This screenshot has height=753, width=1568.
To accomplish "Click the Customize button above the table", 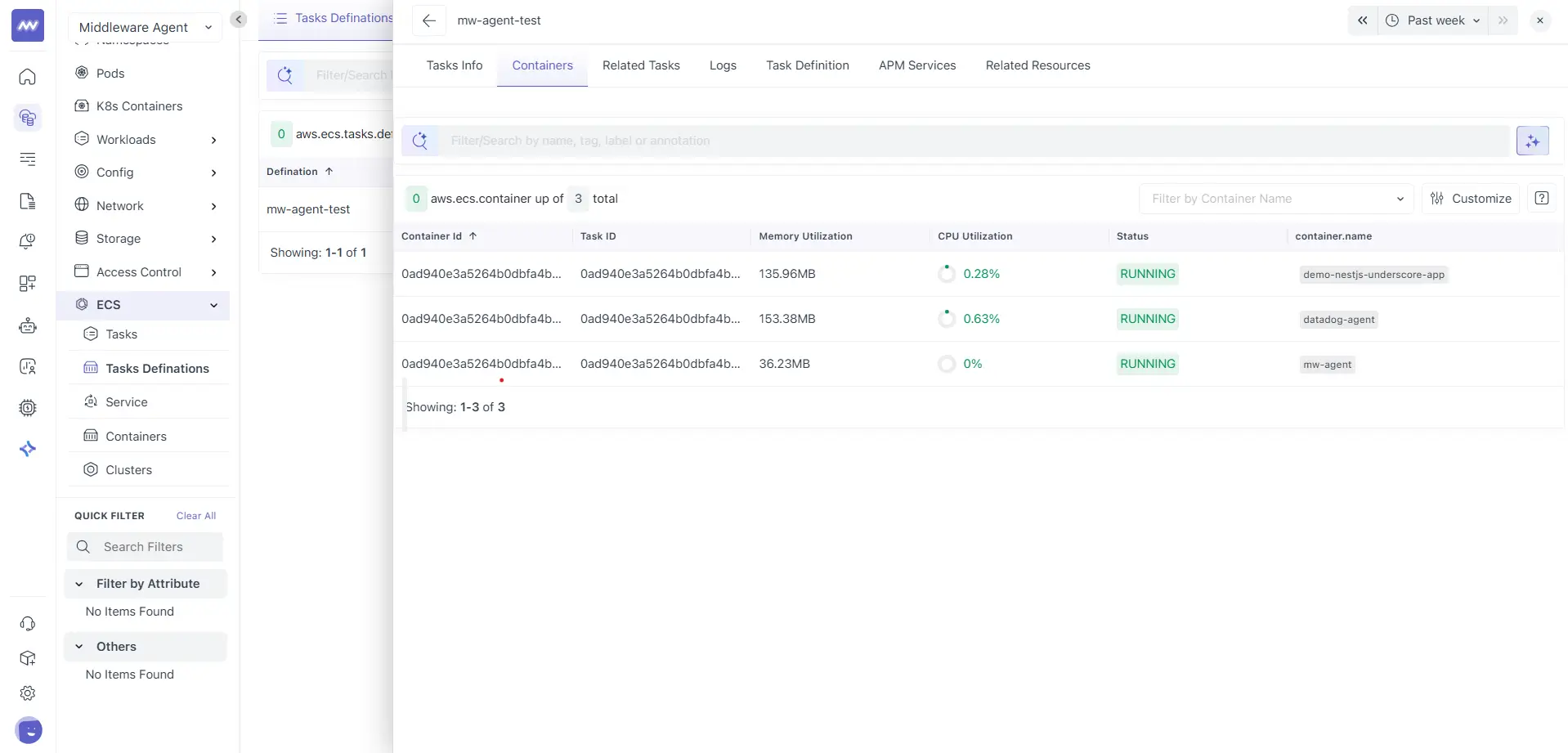I will pyautogui.click(x=1472, y=198).
